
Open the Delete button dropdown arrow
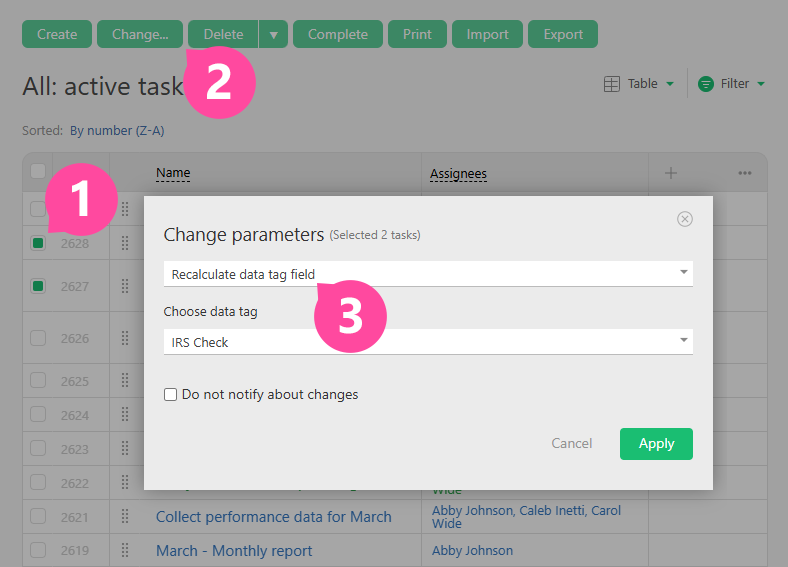pyautogui.click(x=273, y=34)
